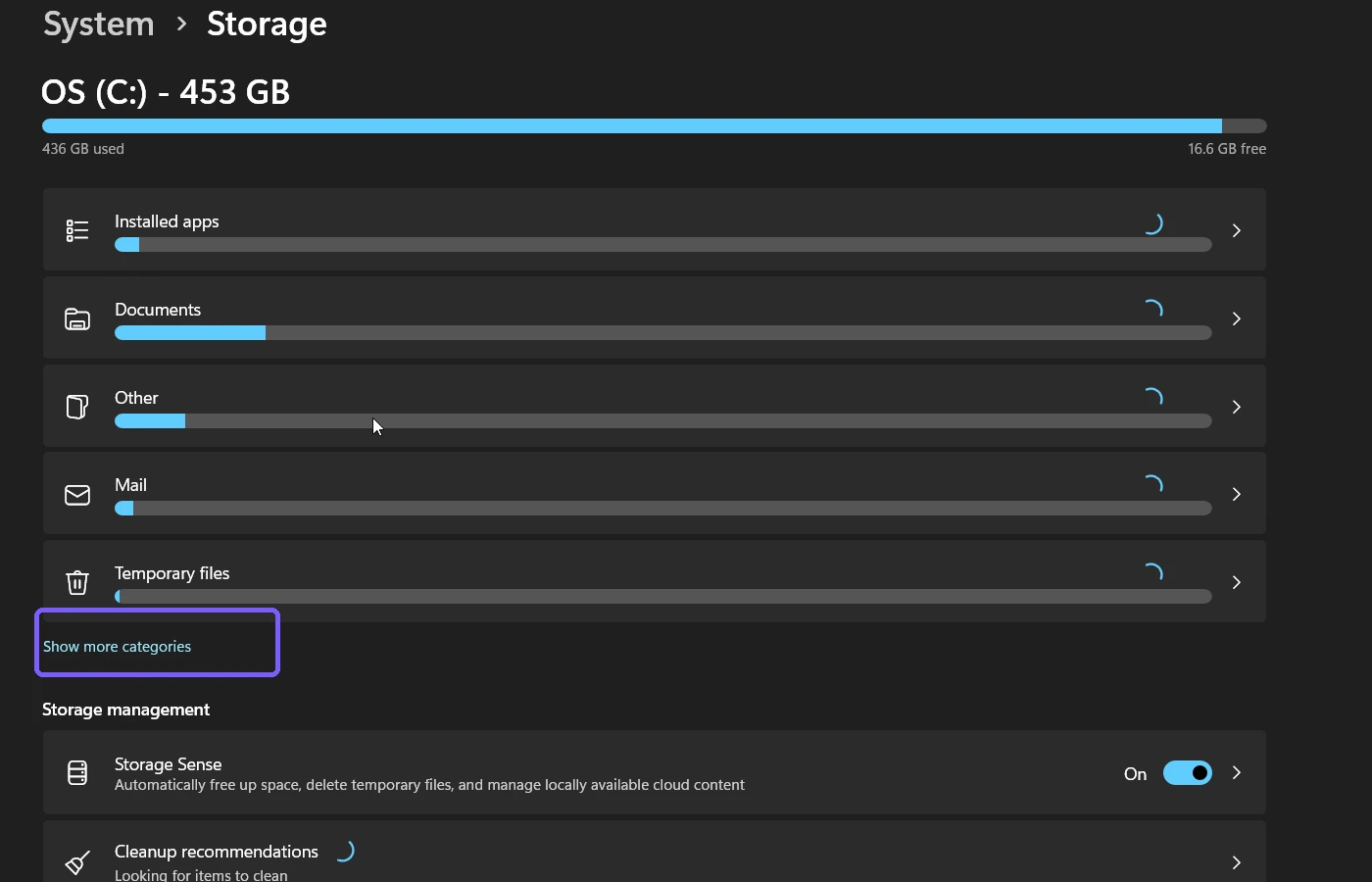Click the 'On' label beside Storage Sense

(1135, 774)
